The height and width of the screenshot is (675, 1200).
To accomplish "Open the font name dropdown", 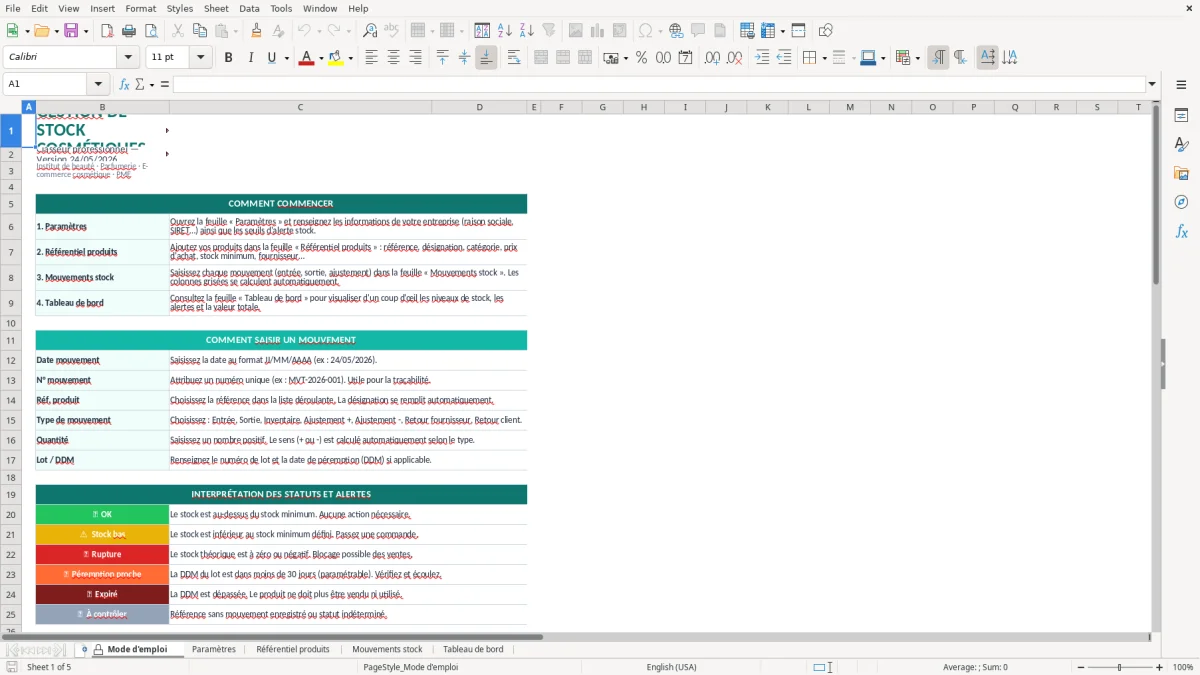I will coord(127,58).
